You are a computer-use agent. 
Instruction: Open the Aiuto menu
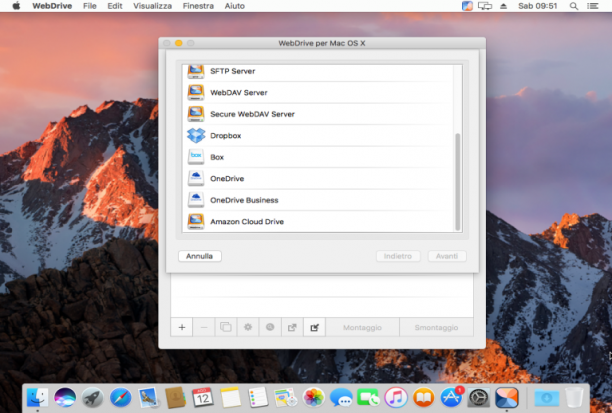(235, 6)
